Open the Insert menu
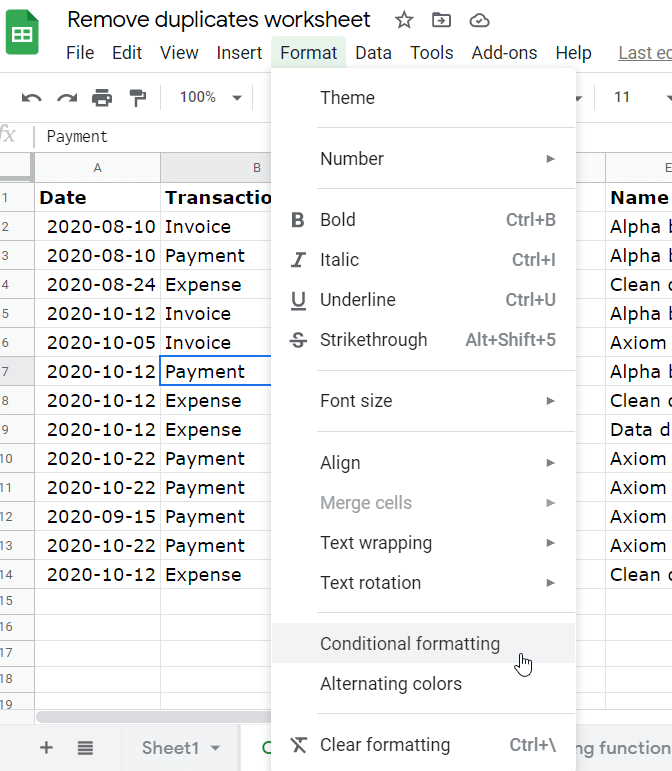 pos(239,53)
